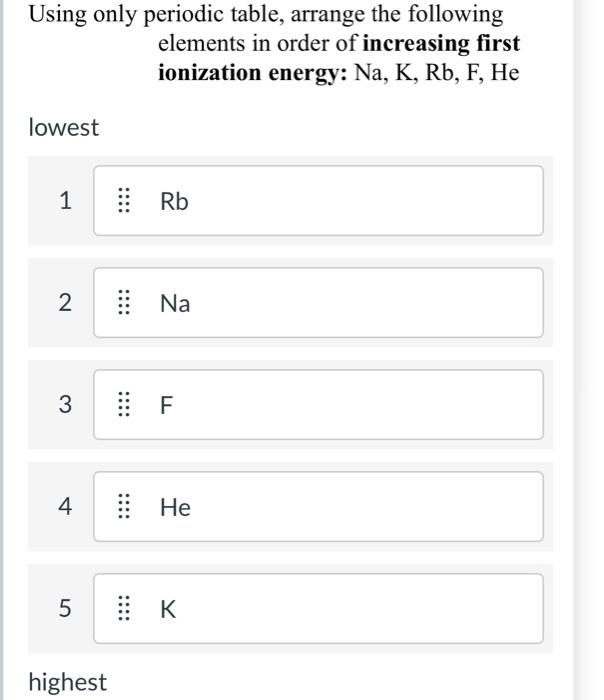The image size is (604, 700).
Task: Click the Rb element label
Action: 174,201
